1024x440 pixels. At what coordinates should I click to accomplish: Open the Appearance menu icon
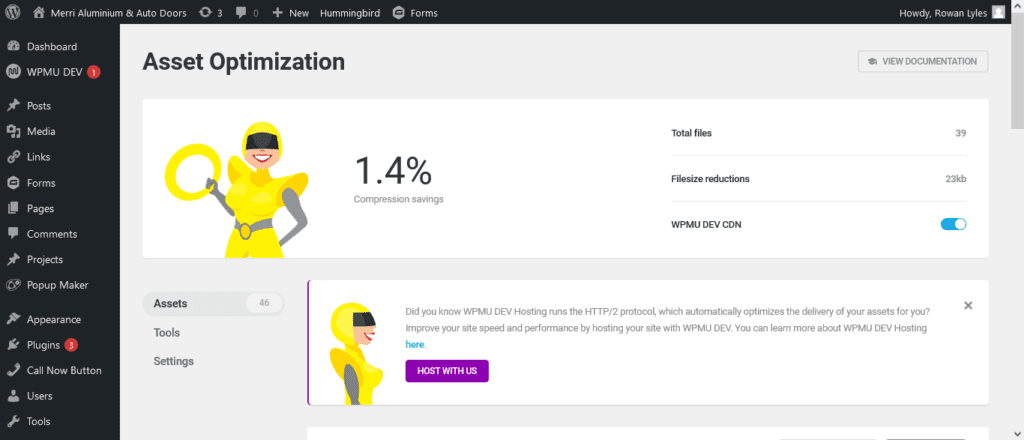[13, 320]
